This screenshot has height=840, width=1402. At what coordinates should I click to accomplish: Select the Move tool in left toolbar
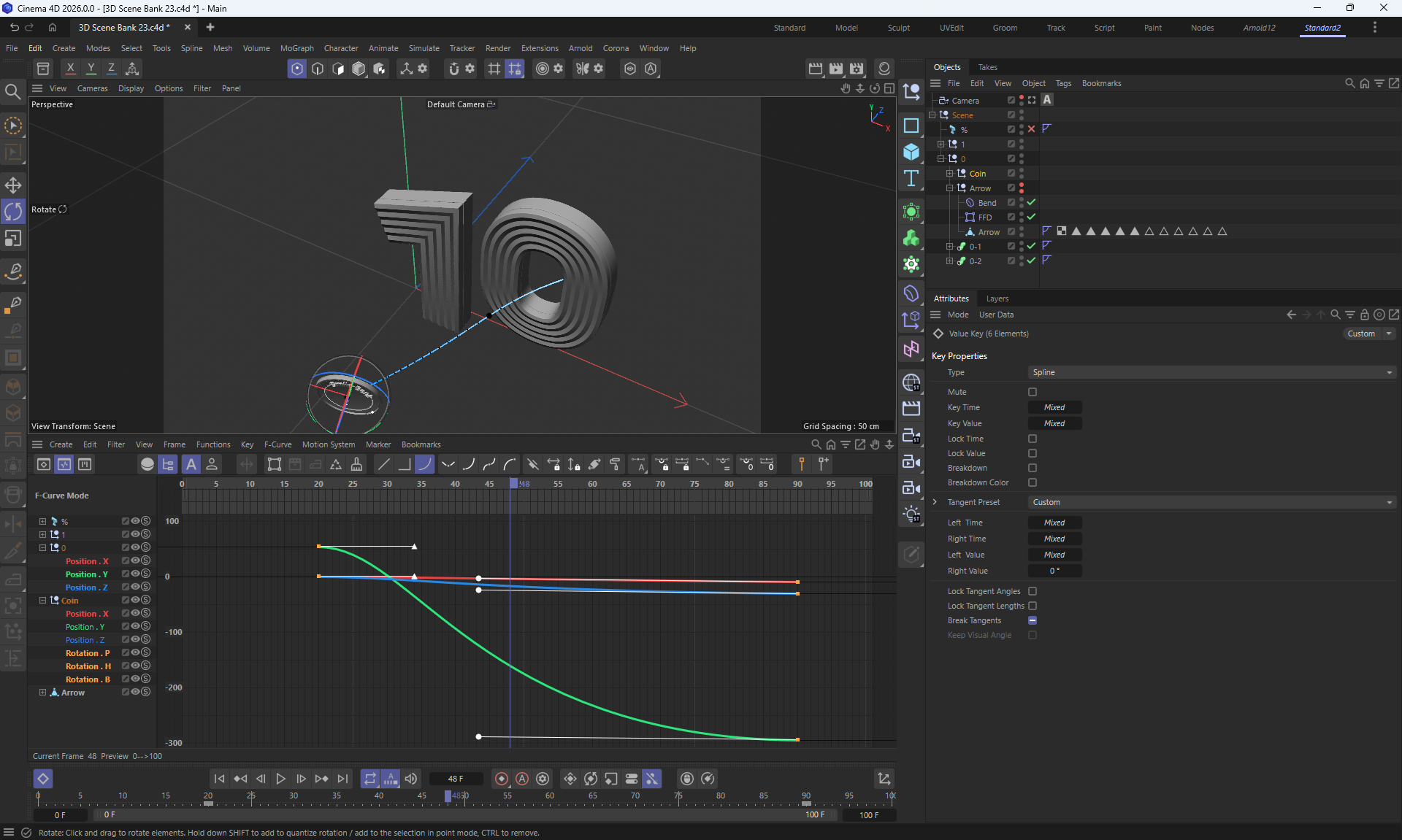tap(13, 185)
